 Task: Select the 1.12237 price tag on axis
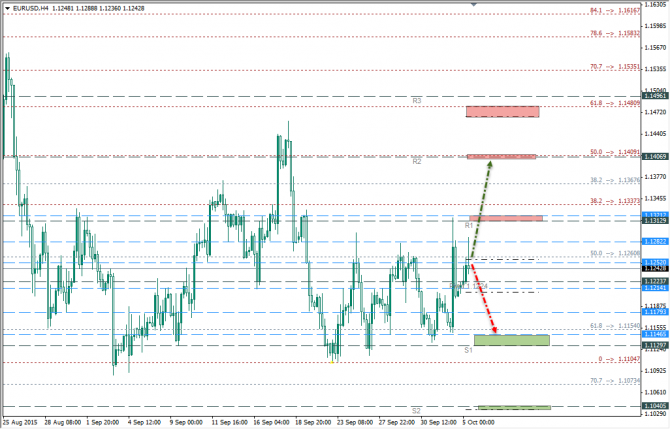pos(655,281)
